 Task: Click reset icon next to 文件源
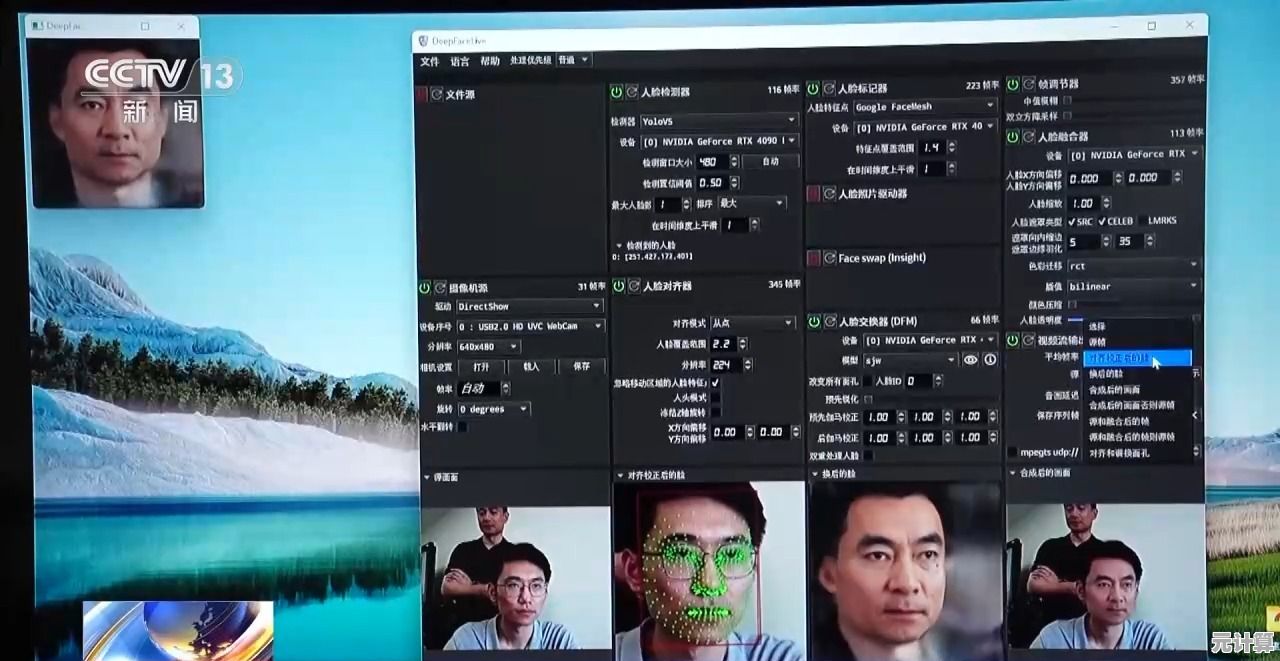[437, 95]
